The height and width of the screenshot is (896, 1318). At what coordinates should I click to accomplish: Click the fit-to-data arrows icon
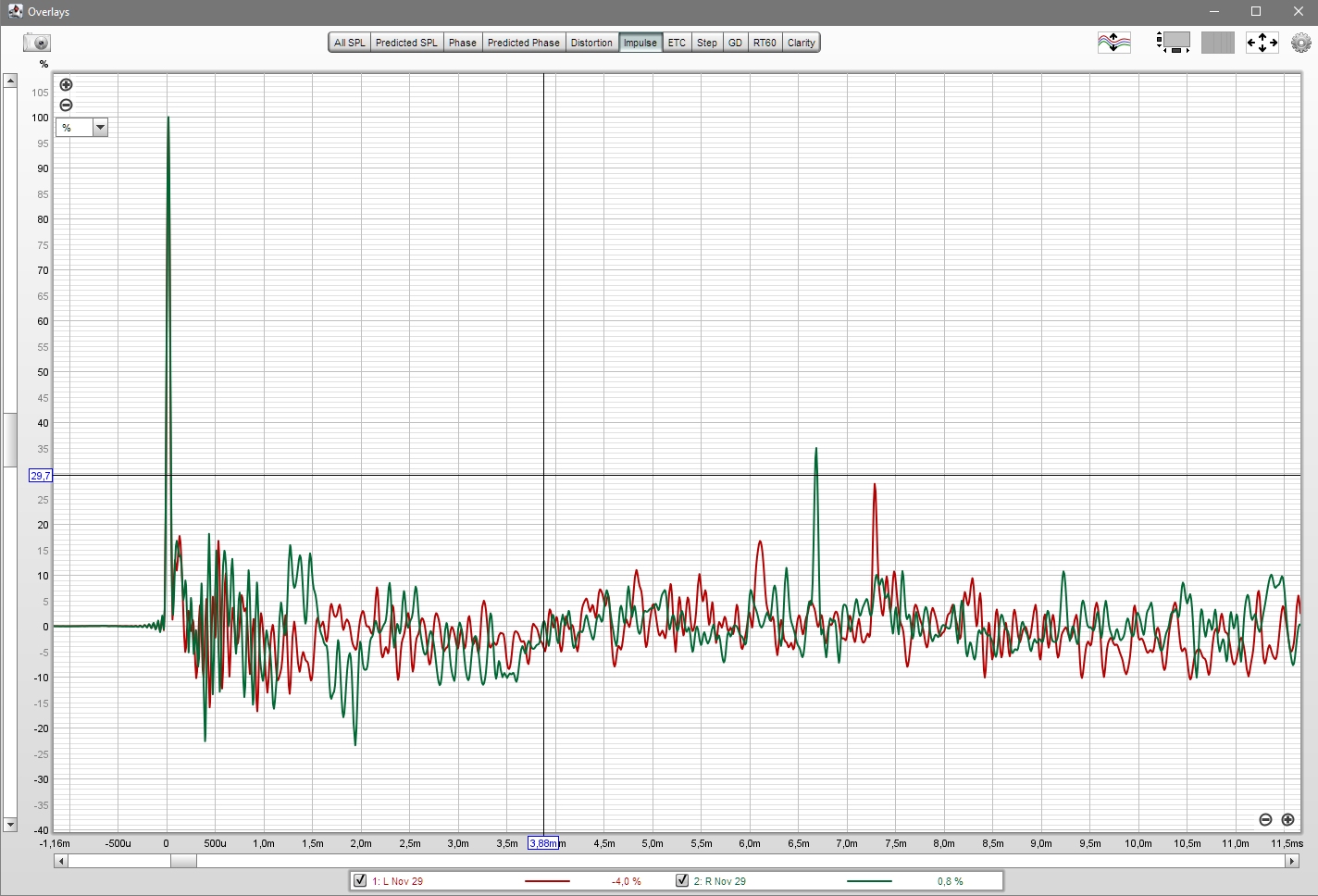(1262, 43)
